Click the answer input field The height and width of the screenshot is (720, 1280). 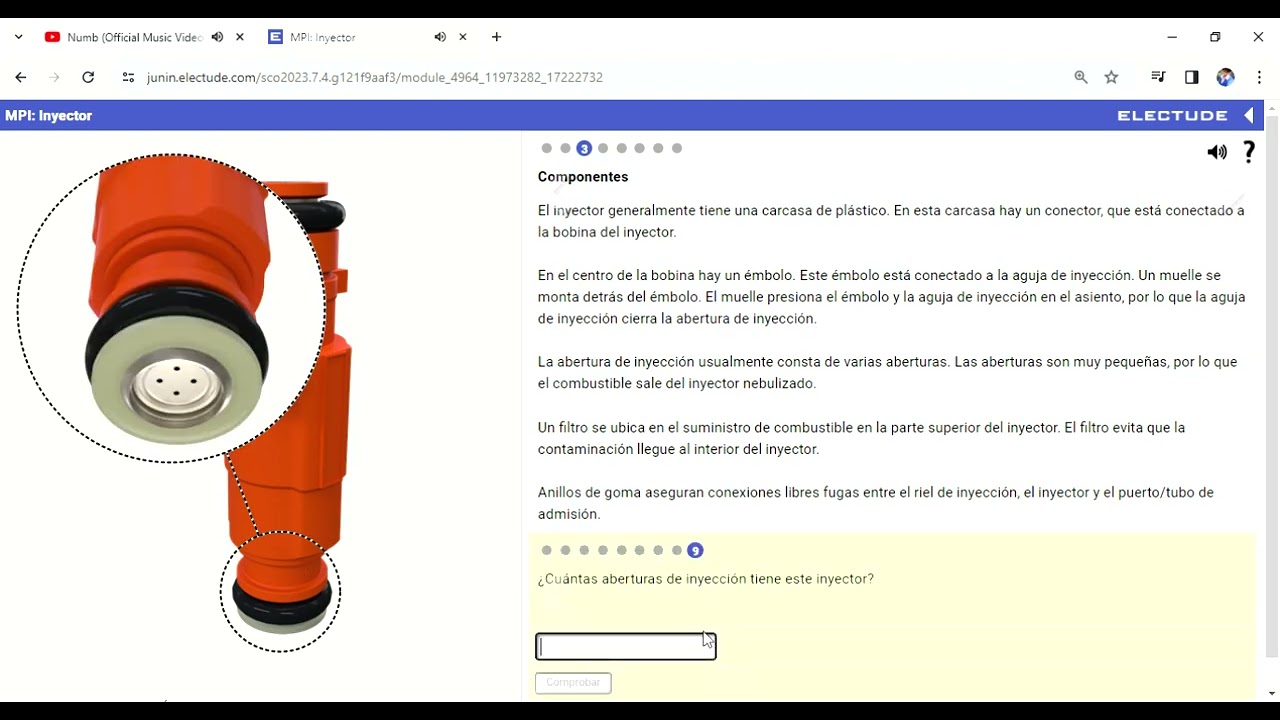626,647
